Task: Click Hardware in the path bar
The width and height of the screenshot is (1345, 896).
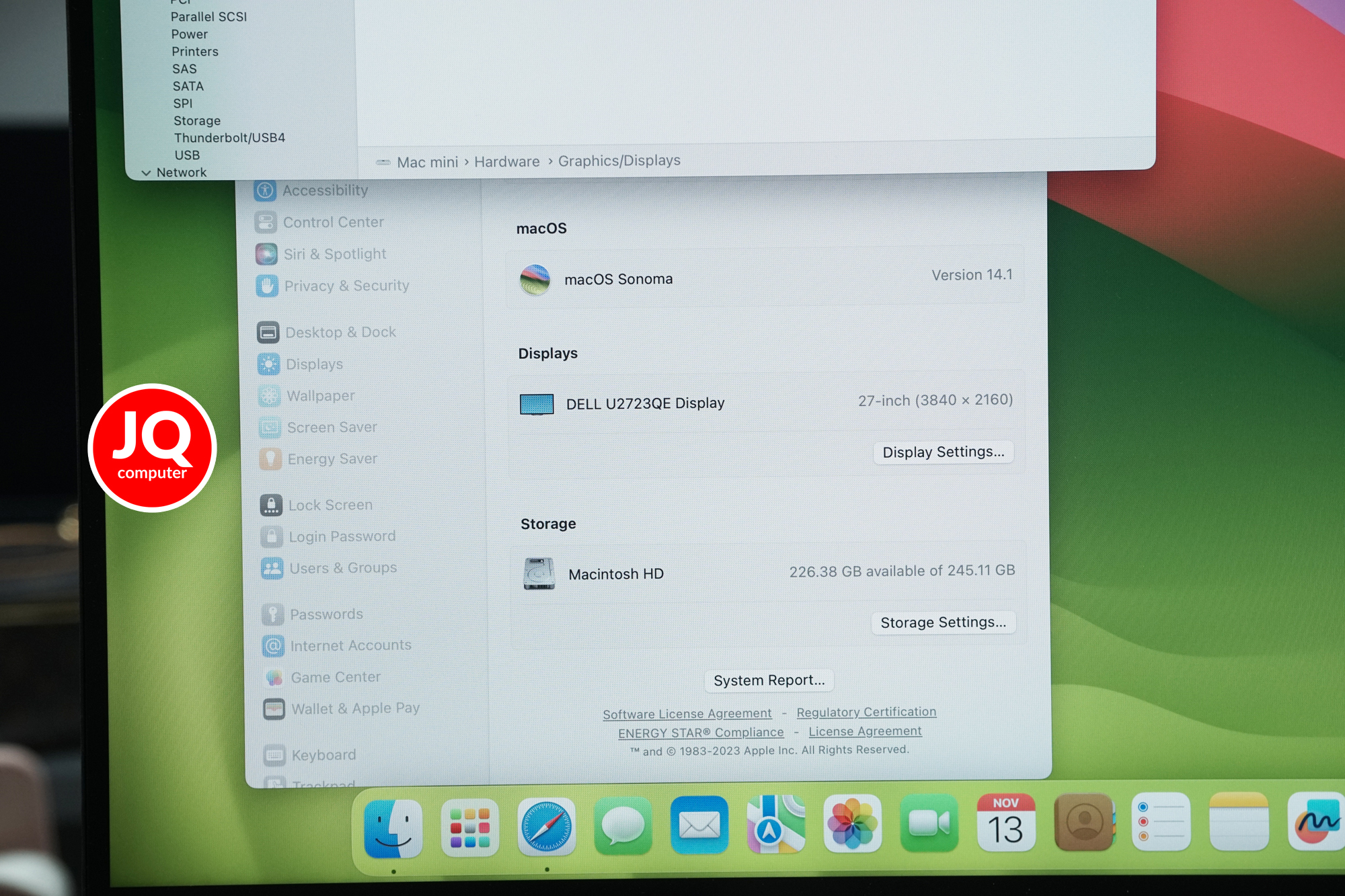Action: (x=506, y=162)
